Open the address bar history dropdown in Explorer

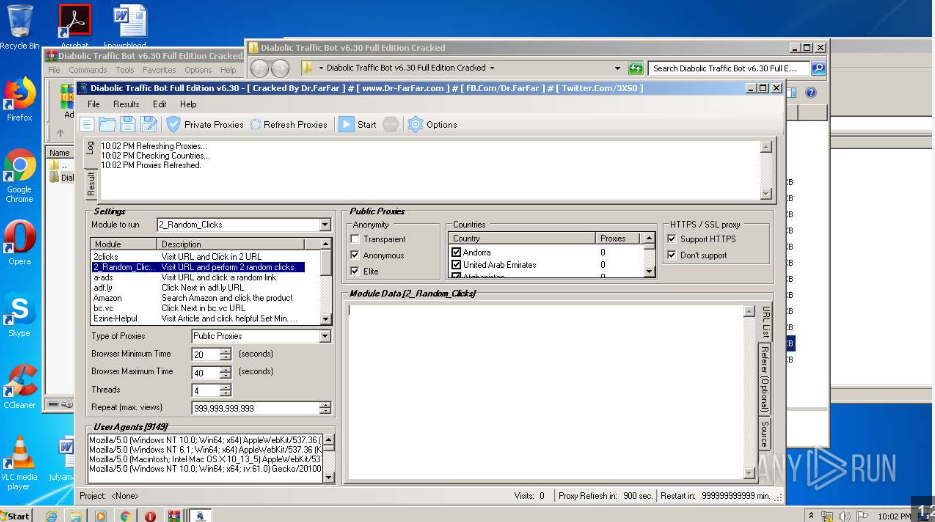pos(617,68)
